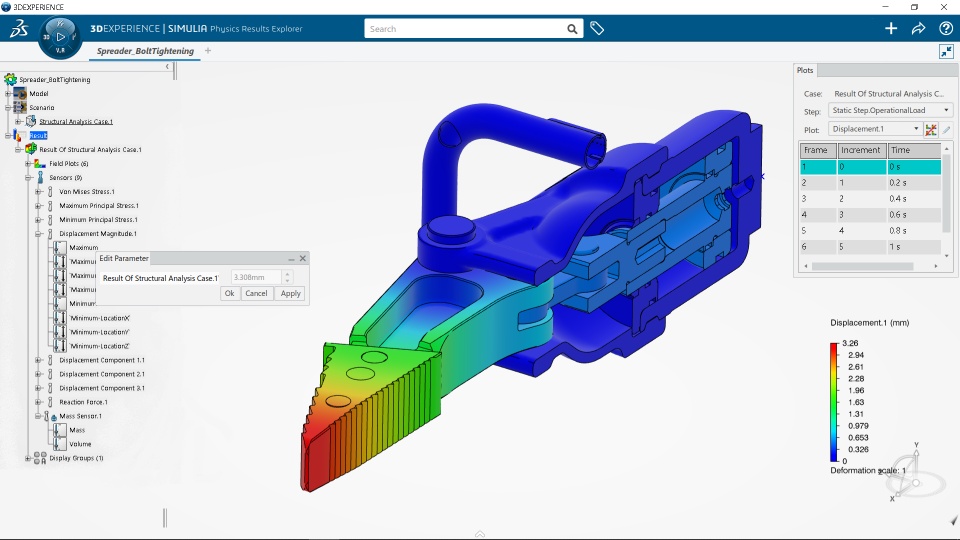960x540 pixels.
Task: Select frame row with time 0.4 s
Action: coord(870,198)
